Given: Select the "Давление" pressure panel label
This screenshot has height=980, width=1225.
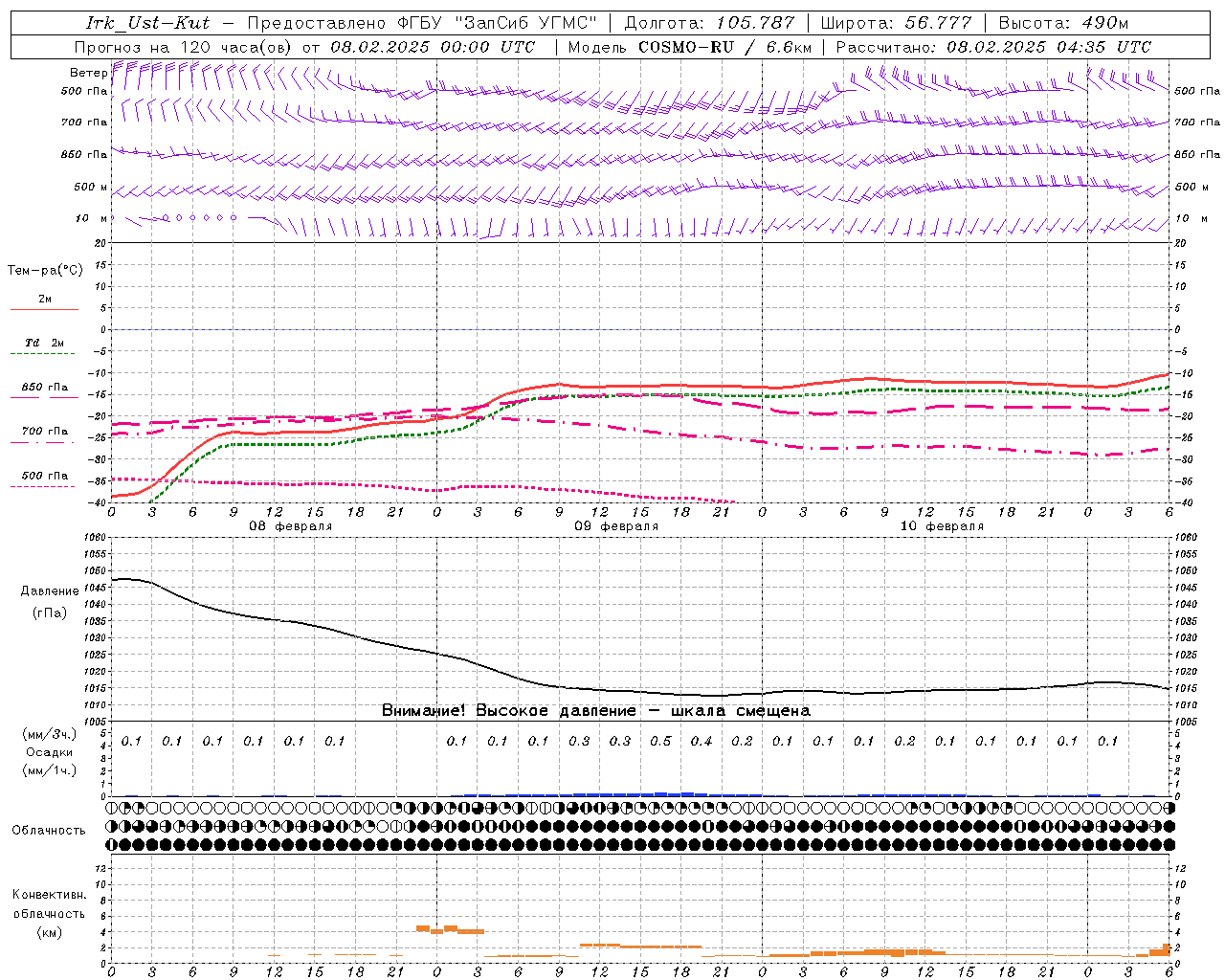Looking at the screenshot, I should pyautogui.click(x=50, y=591).
